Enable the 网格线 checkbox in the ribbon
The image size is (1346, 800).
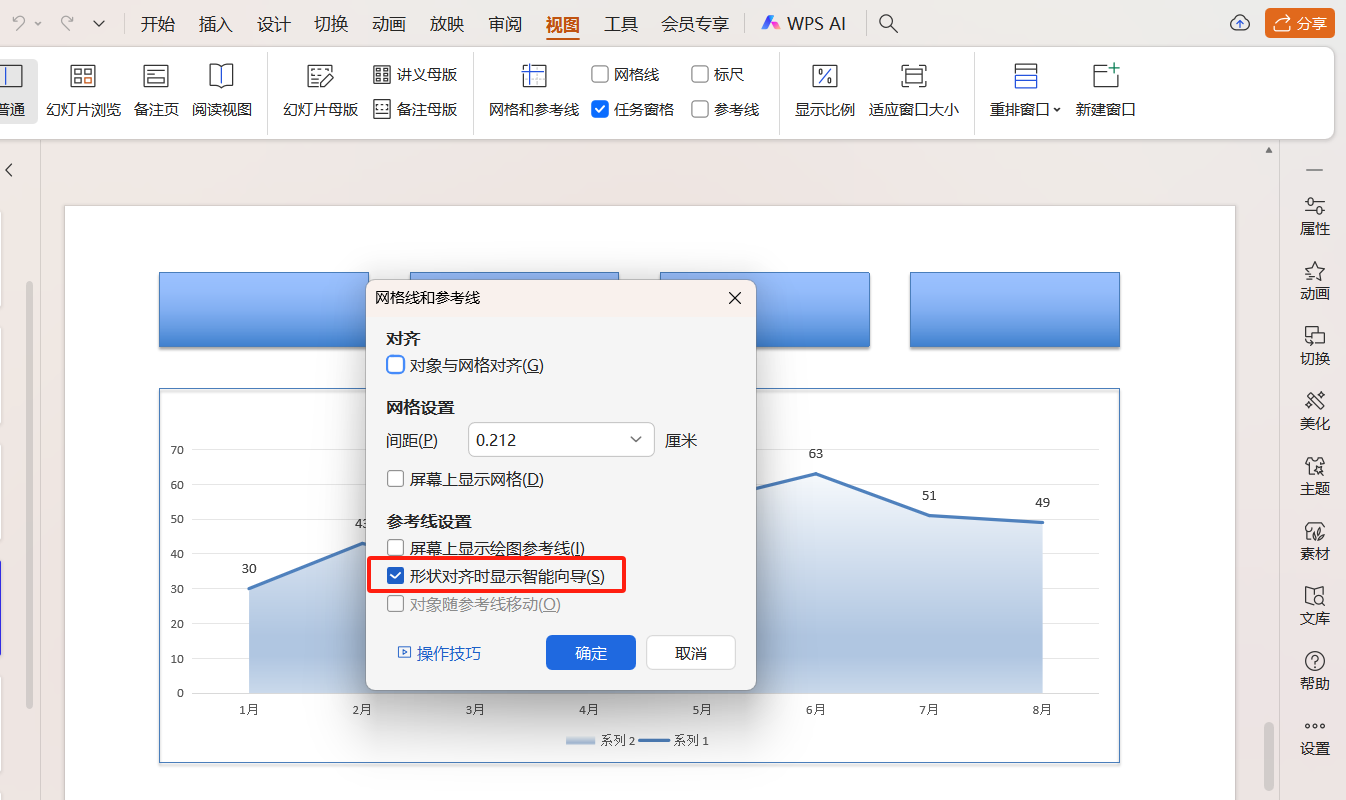click(x=599, y=73)
